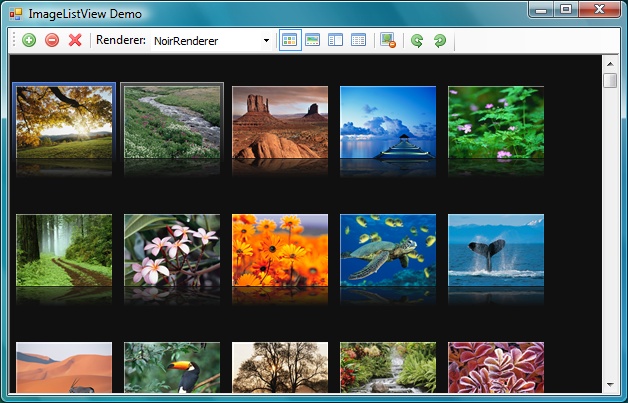Minimize the ImageListView Demo window

(x=541, y=10)
